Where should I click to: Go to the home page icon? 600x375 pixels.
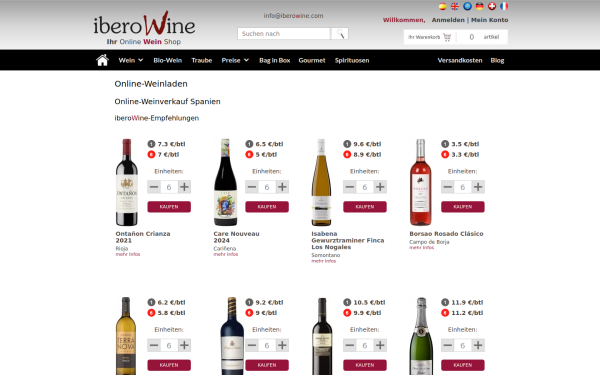pyautogui.click(x=102, y=60)
